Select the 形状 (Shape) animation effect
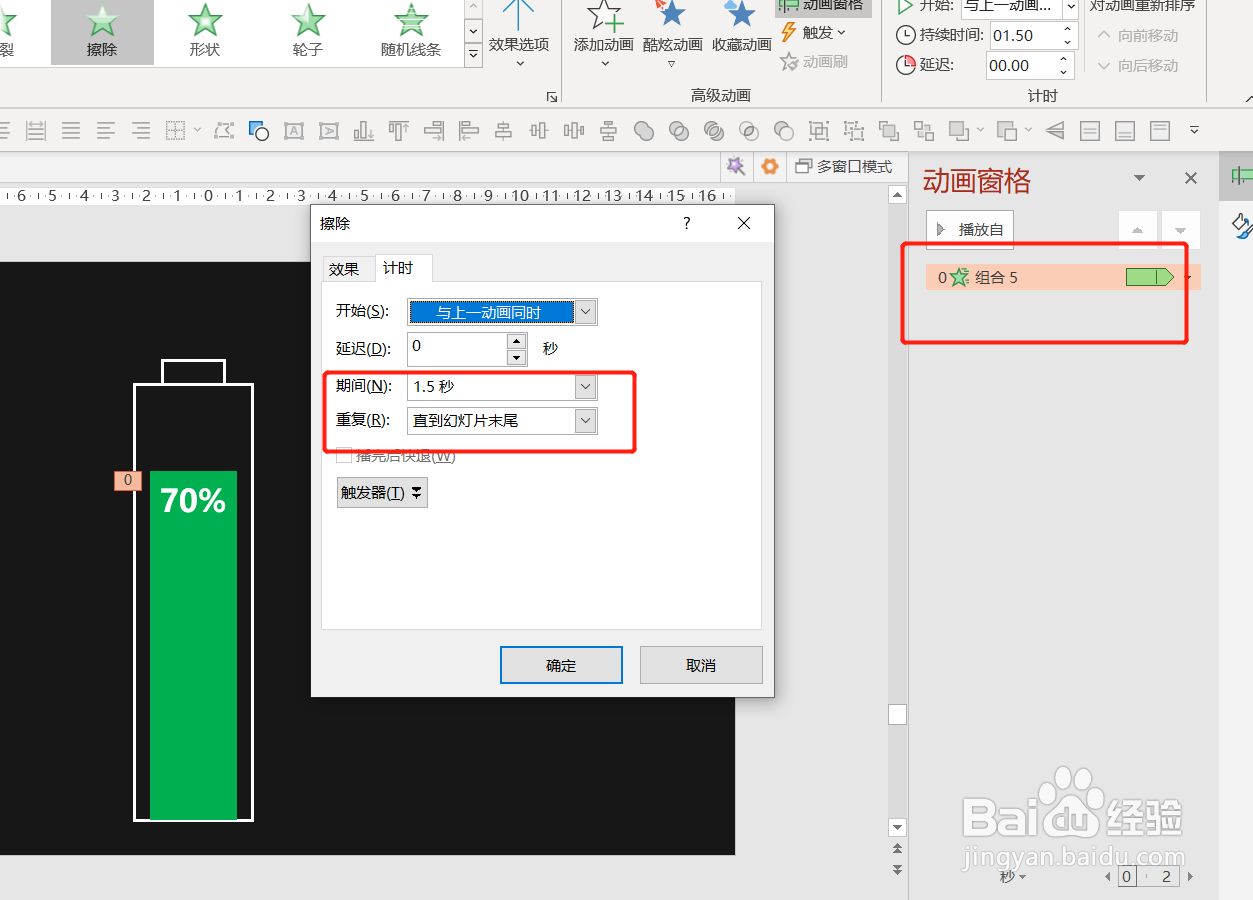 (204, 32)
